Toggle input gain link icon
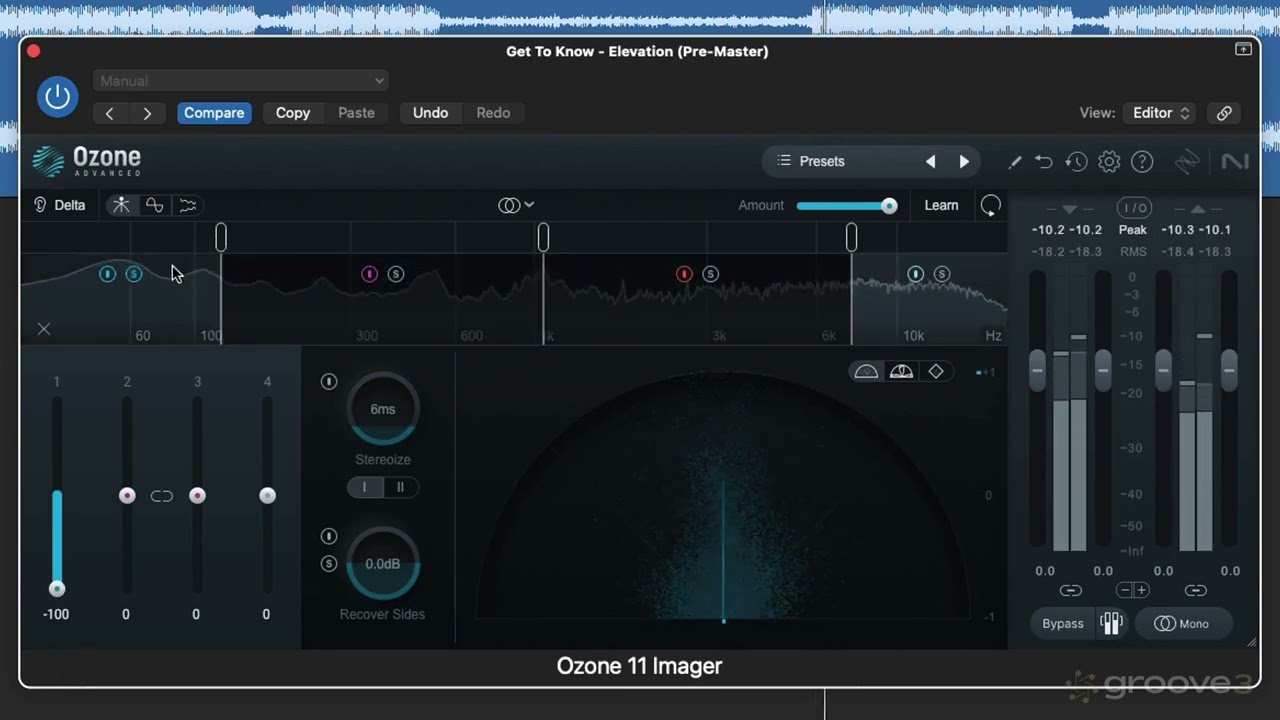The image size is (1280, 720). [1071, 591]
